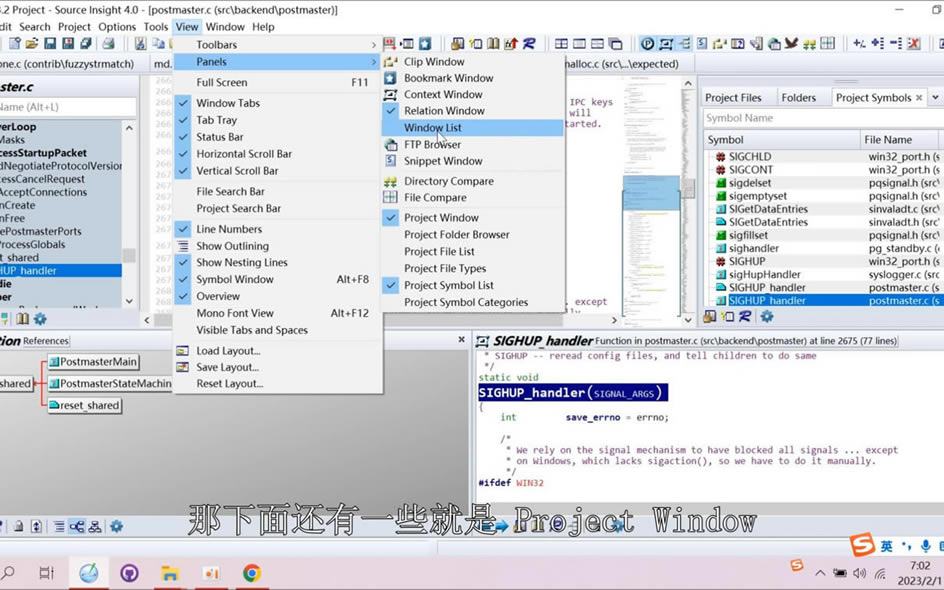
Task: Click the cascade windows toolbar icon
Action: click(615, 43)
